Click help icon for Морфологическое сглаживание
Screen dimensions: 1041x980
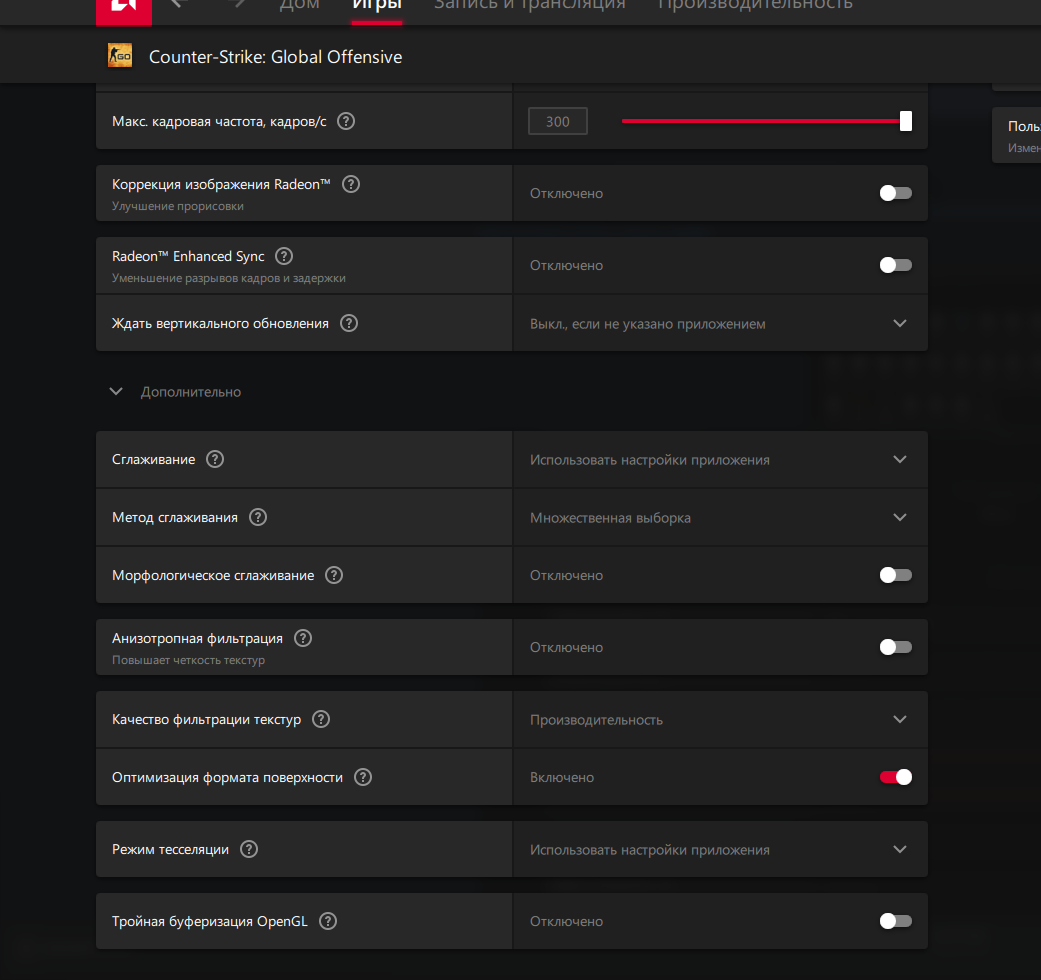click(x=334, y=575)
